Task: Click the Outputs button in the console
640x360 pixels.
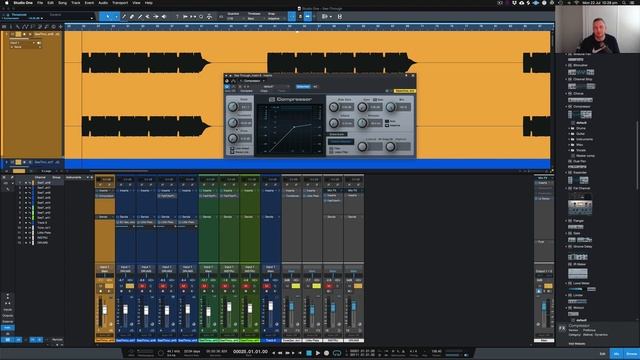Action: 8,316
